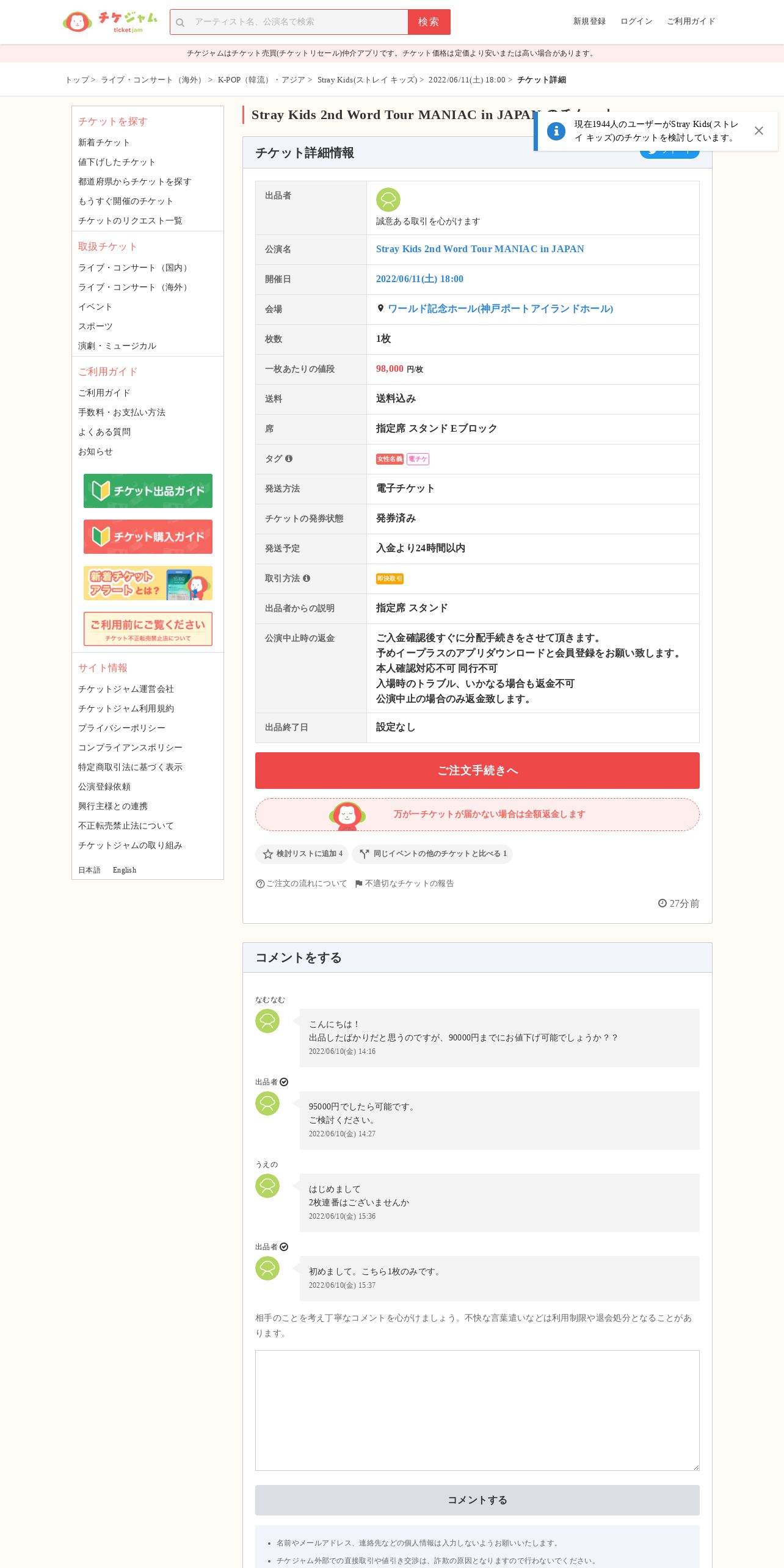
Task: Click seller avatar beside 95000円 reply
Action: pos(267,1103)
